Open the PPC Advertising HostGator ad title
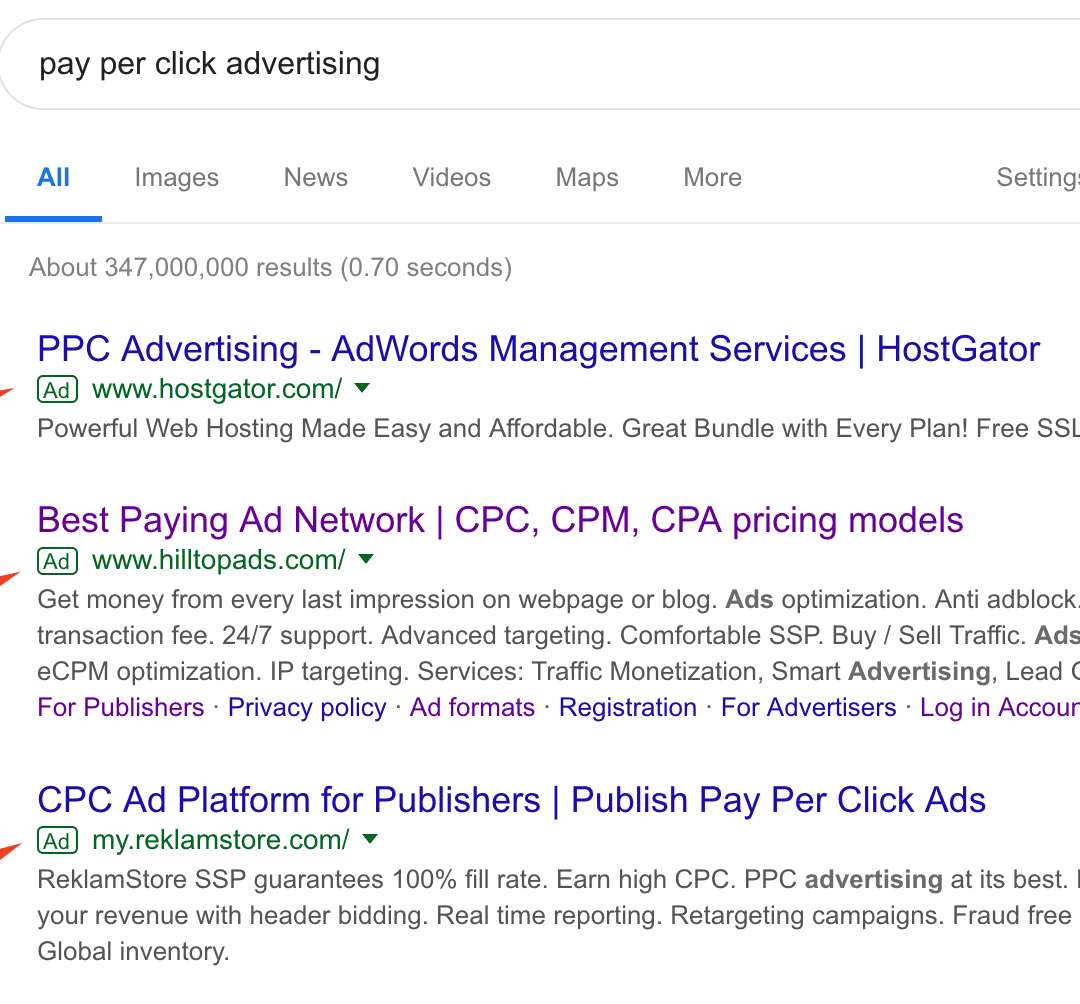This screenshot has width=1080, height=1004. pyautogui.click(x=539, y=348)
